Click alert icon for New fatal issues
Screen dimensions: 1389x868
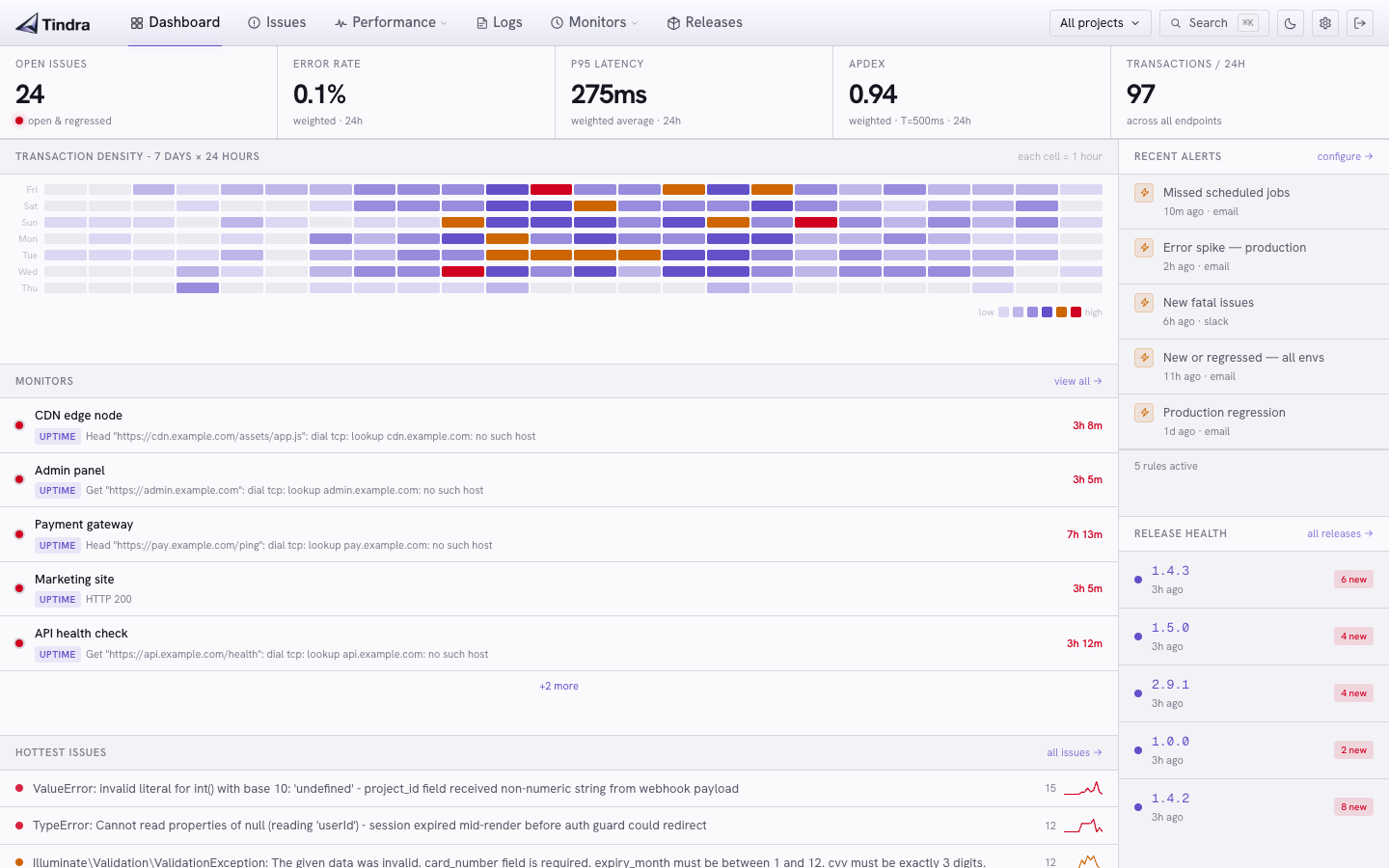[1144, 302]
